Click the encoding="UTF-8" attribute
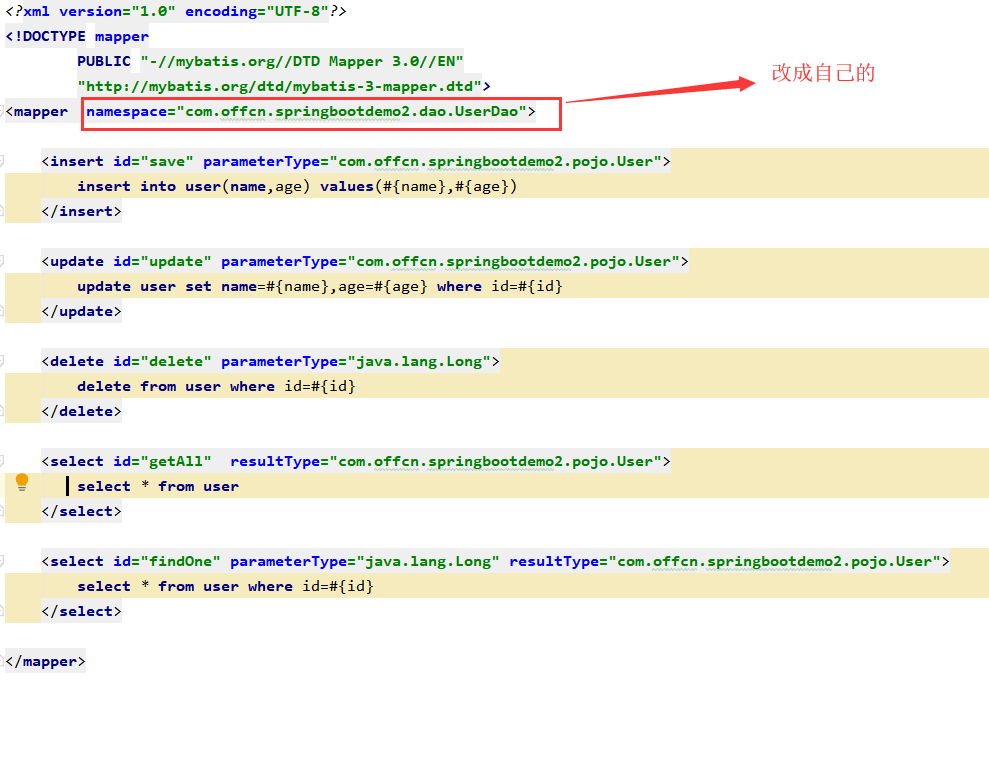Image resolution: width=989 pixels, height=757 pixels. pyautogui.click(x=257, y=11)
